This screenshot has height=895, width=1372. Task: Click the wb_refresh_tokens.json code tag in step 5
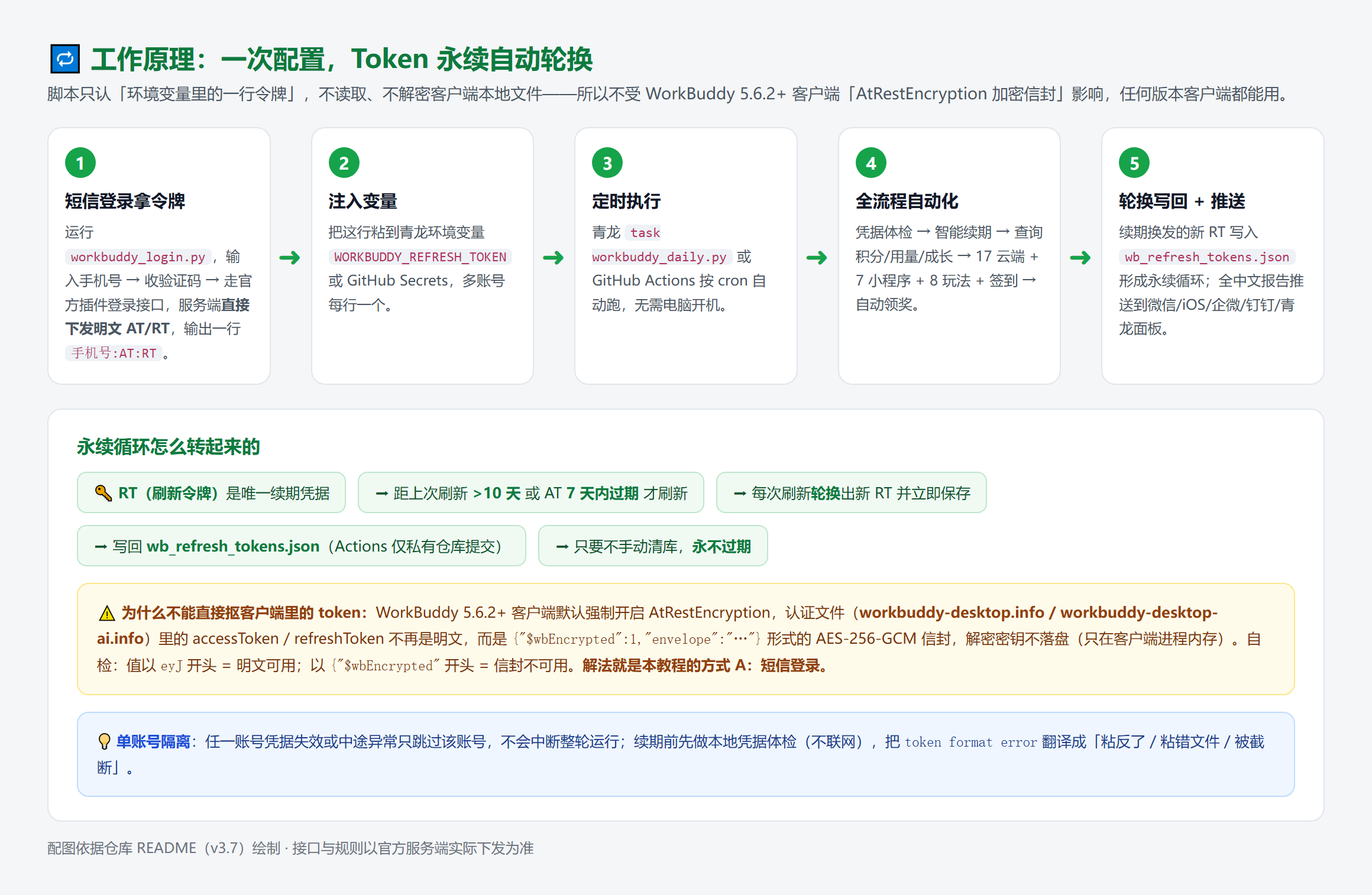coord(1207,257)
